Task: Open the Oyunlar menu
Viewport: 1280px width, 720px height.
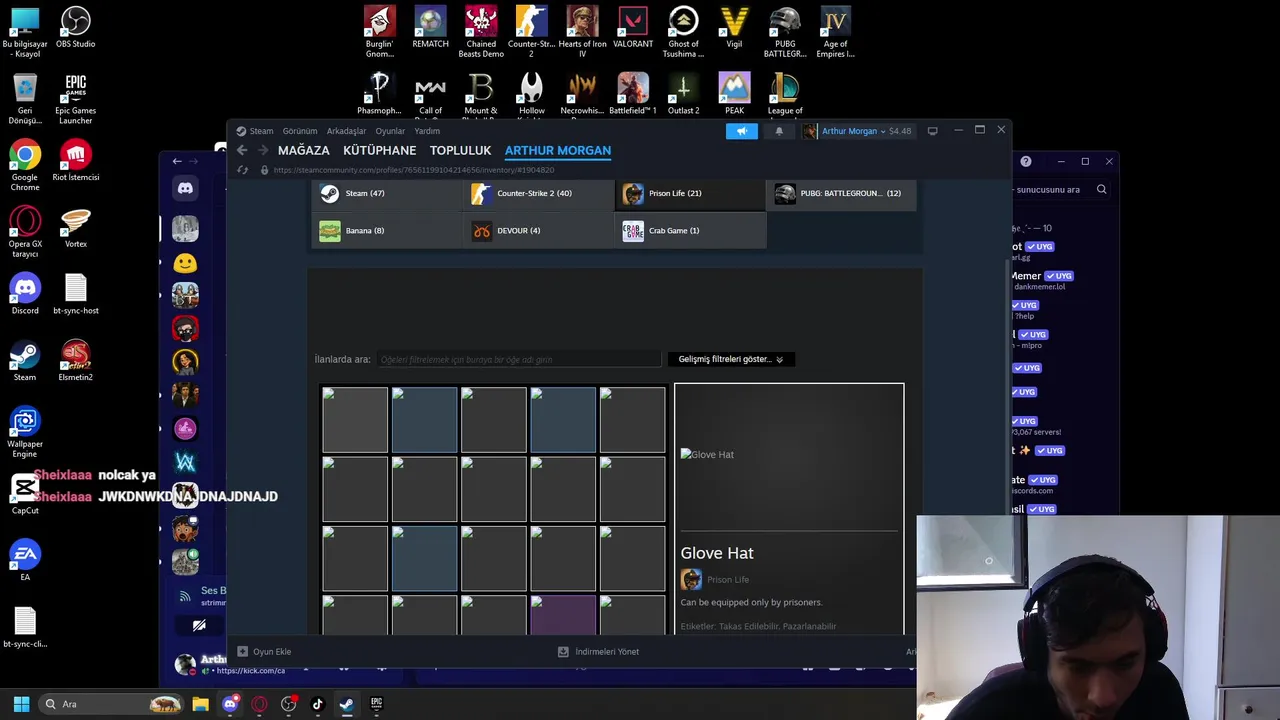Action: [x=390, y=131]
